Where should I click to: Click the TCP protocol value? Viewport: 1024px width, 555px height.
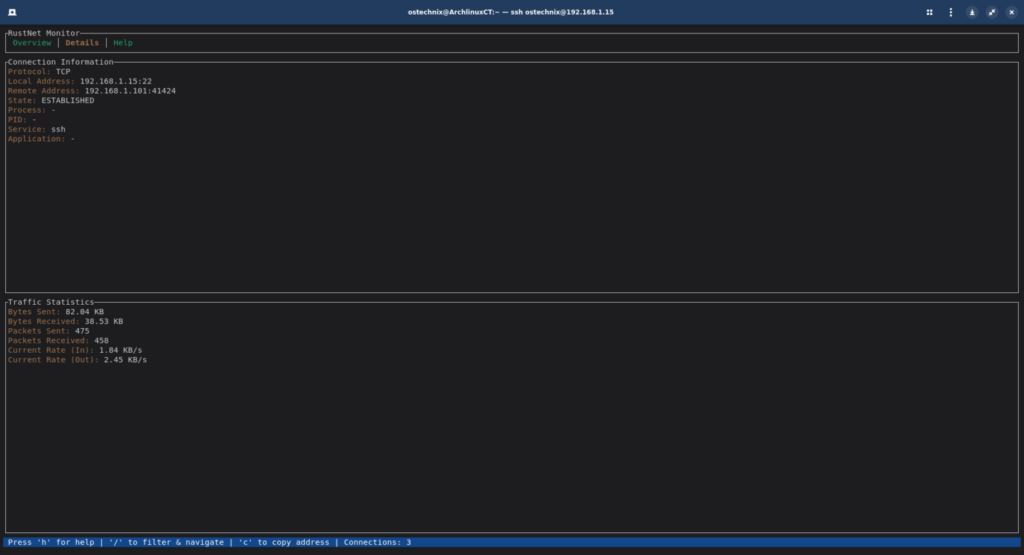[63, 72]
